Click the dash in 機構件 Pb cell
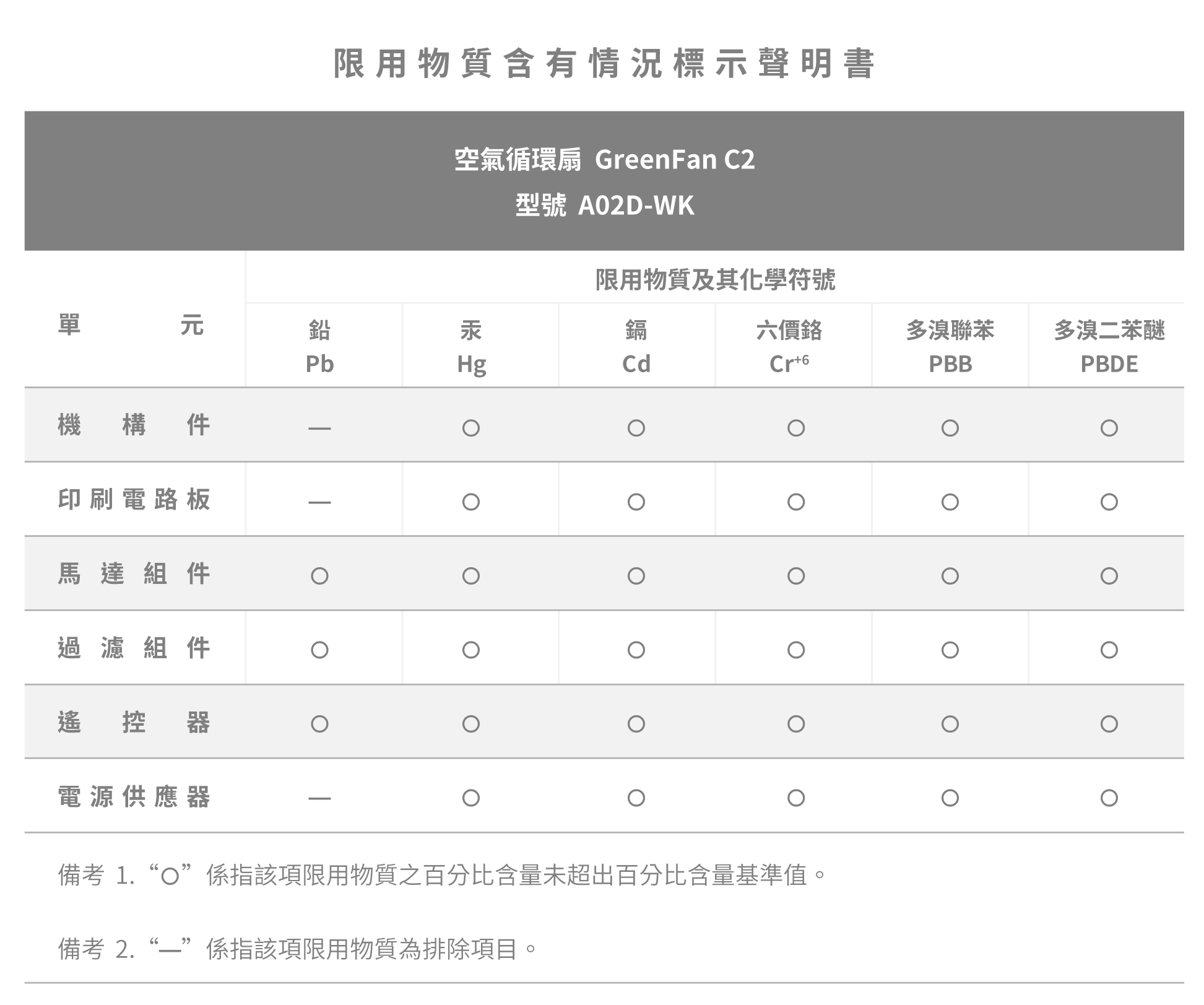The image size is (1204, 1005). (x=319, y=428)
